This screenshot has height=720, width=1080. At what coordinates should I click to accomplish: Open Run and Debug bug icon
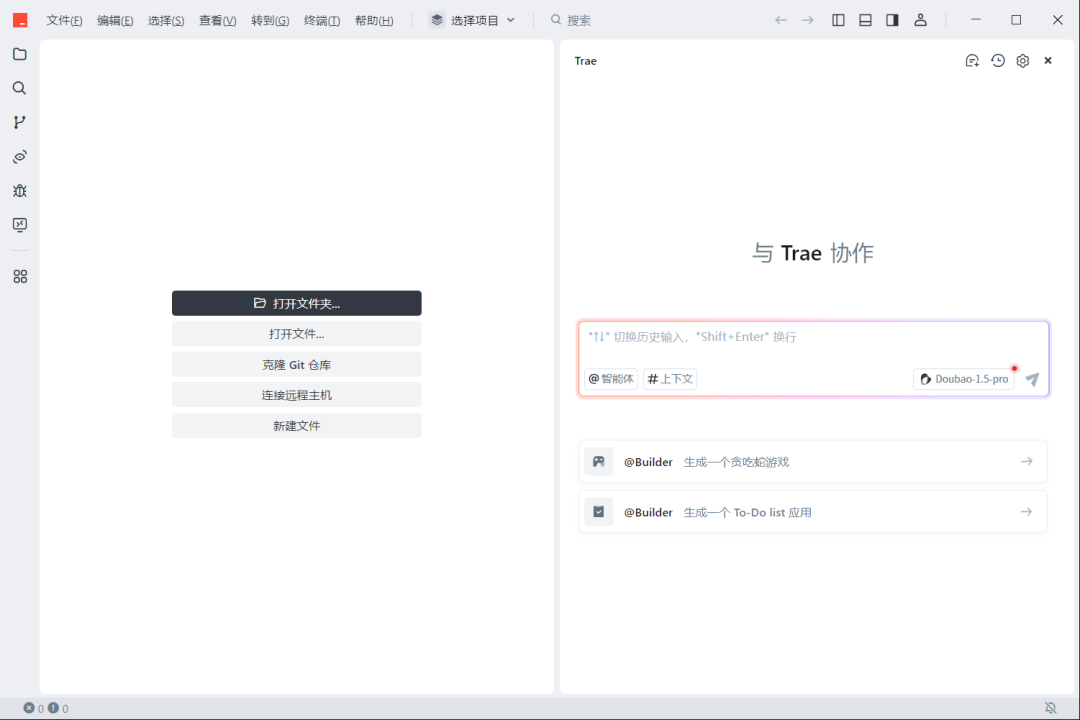[x=20, y=191]
